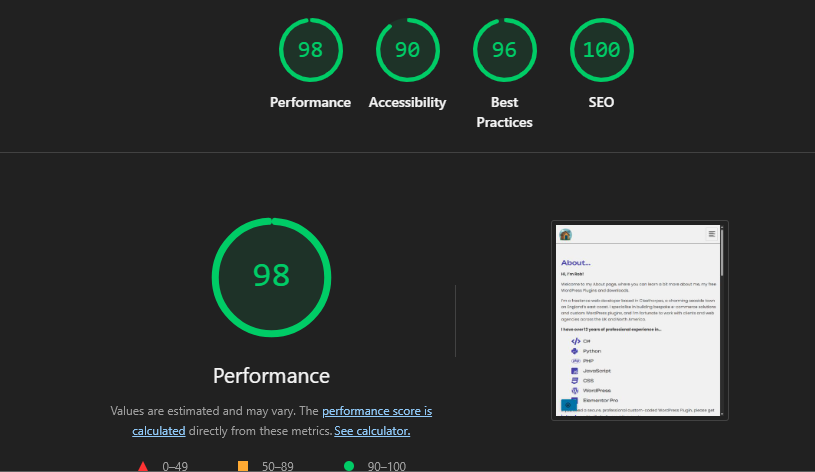Click the 'JavaScript' list item in thumbnail
Viewport: 815px width, 472px height.
[597, 371]
